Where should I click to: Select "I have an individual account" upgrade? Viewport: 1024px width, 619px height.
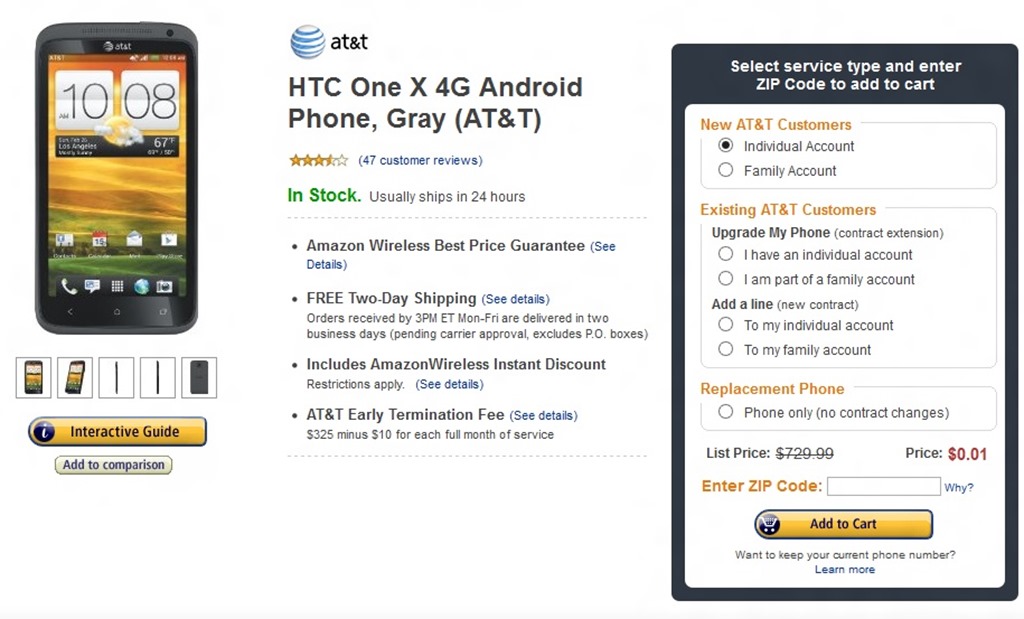(x=726, y=255)
